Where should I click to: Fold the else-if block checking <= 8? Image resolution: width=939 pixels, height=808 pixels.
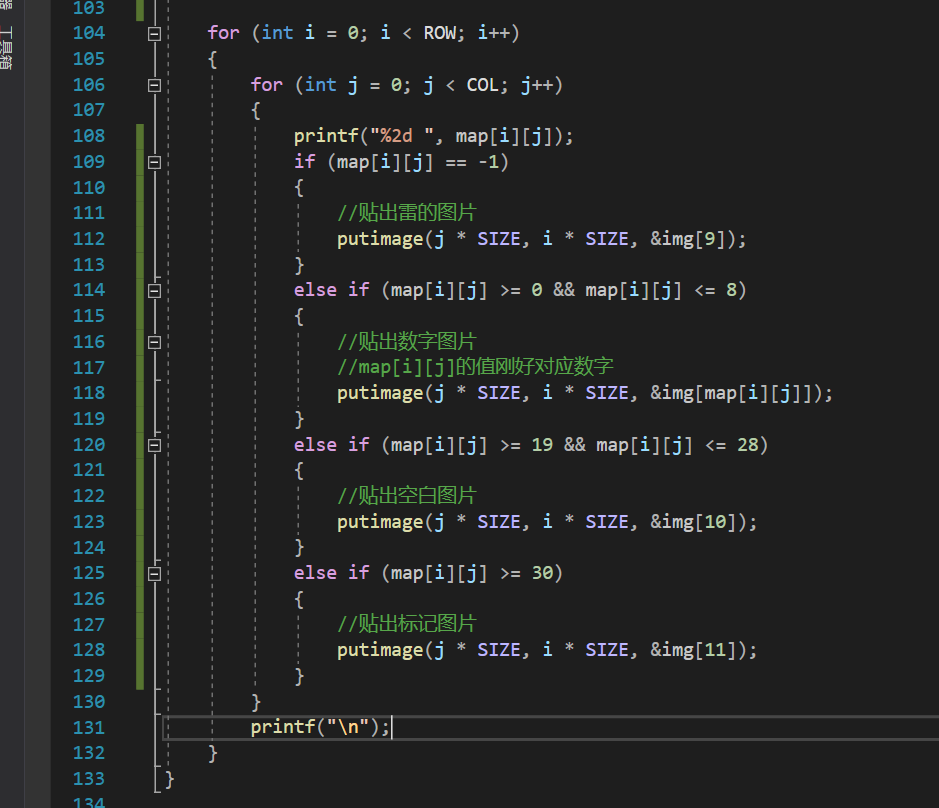coord(154,291)
